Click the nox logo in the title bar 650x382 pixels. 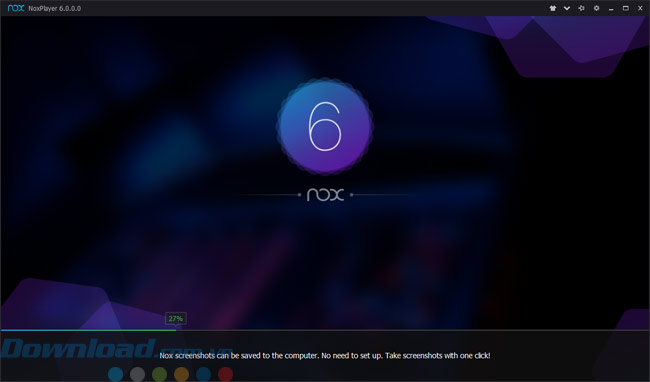tap(16, 8)
